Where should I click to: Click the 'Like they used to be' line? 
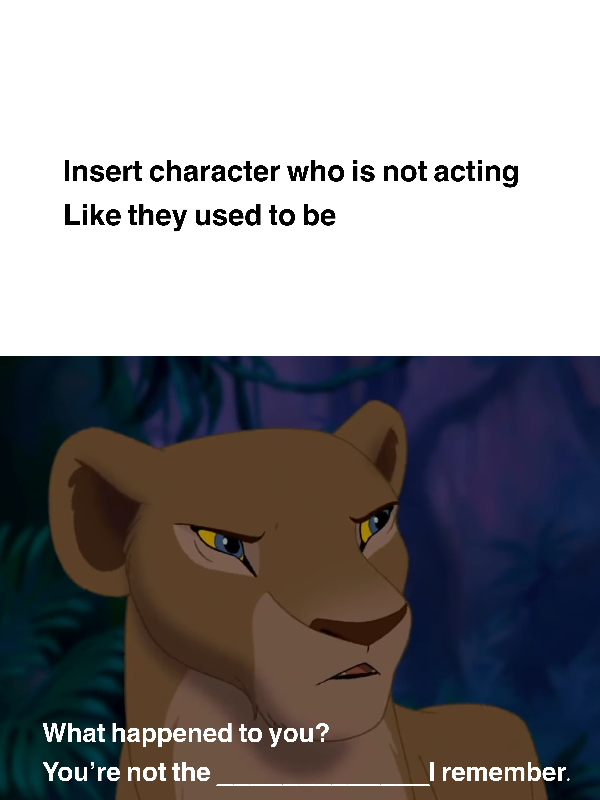click(x=199, y=216)
